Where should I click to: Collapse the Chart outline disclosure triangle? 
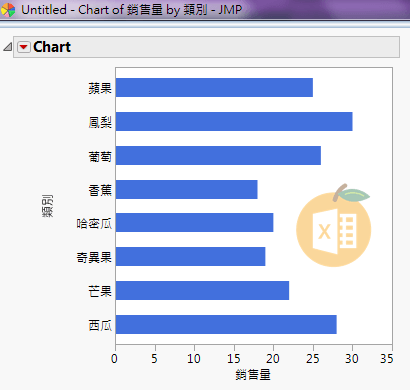click(x=8, y=47)
